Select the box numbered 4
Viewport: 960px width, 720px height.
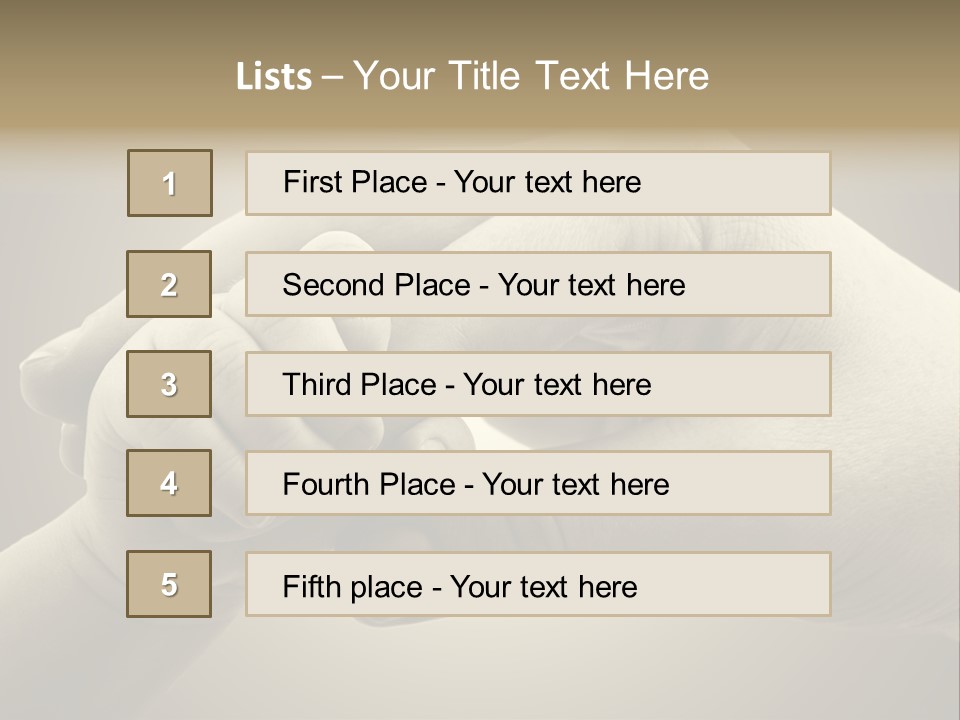[x=169, y=483]
